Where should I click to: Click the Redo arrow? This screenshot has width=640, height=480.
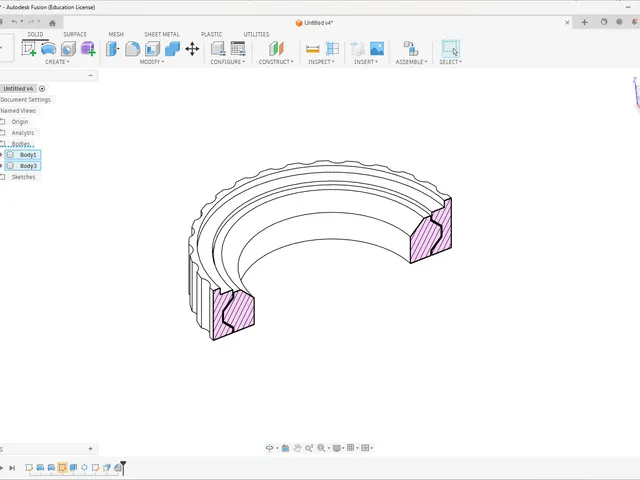(x=31, y=22)
